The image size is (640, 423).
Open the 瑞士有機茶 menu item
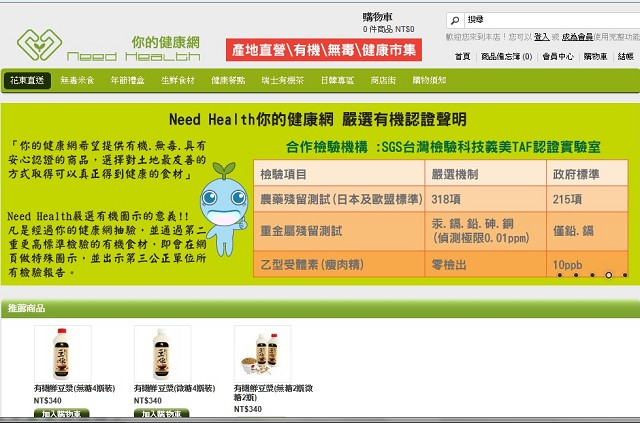tap(282, 80)
